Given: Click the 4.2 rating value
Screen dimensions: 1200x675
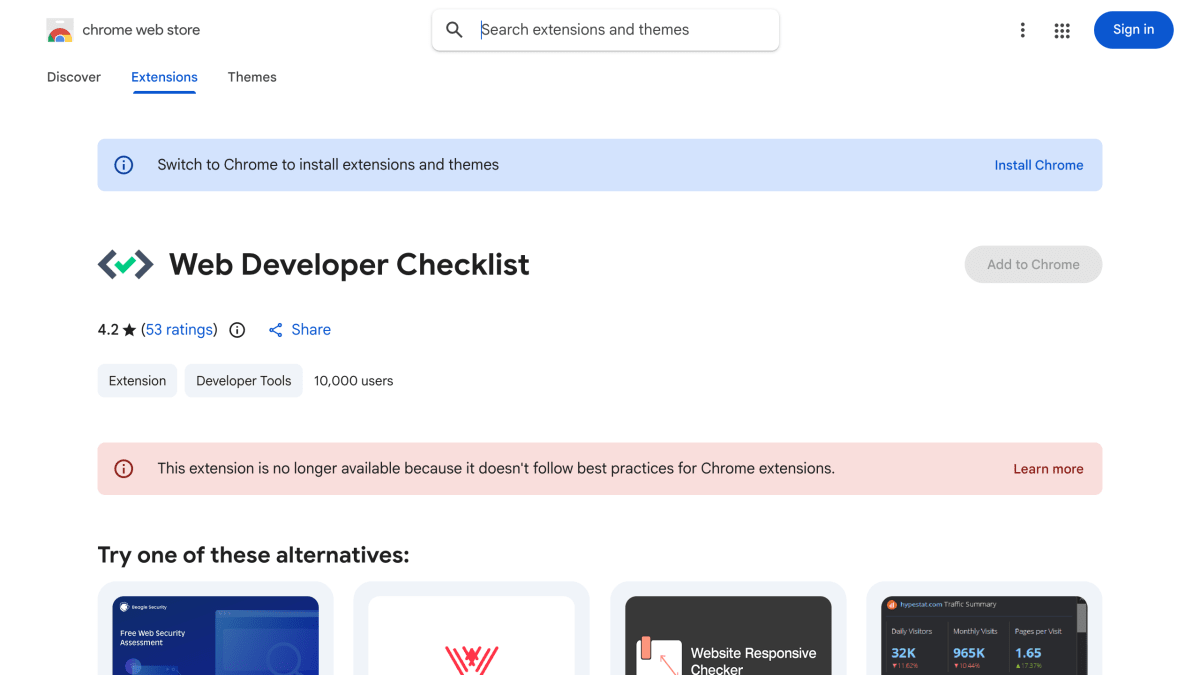Looking at the screenshot, I should (108, 330).
